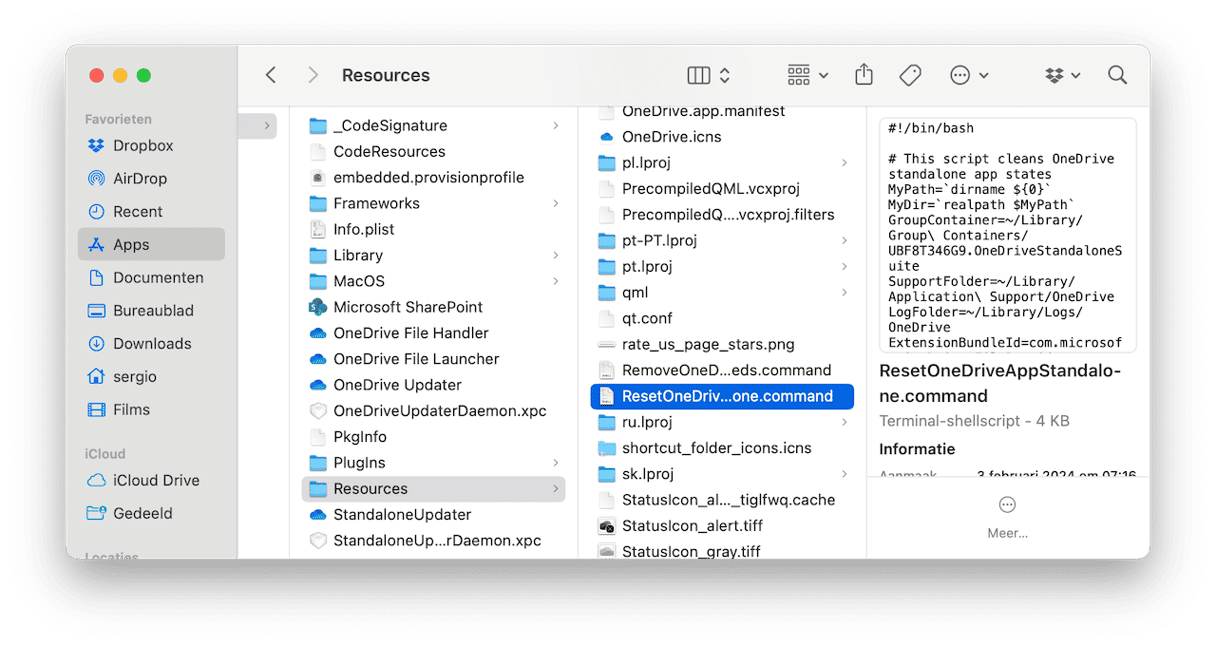The height and width of the screenshot is (646, 1216).
Task: Click the Downloads arrow icon in sidebar
Action: click(x=96, y=343)
